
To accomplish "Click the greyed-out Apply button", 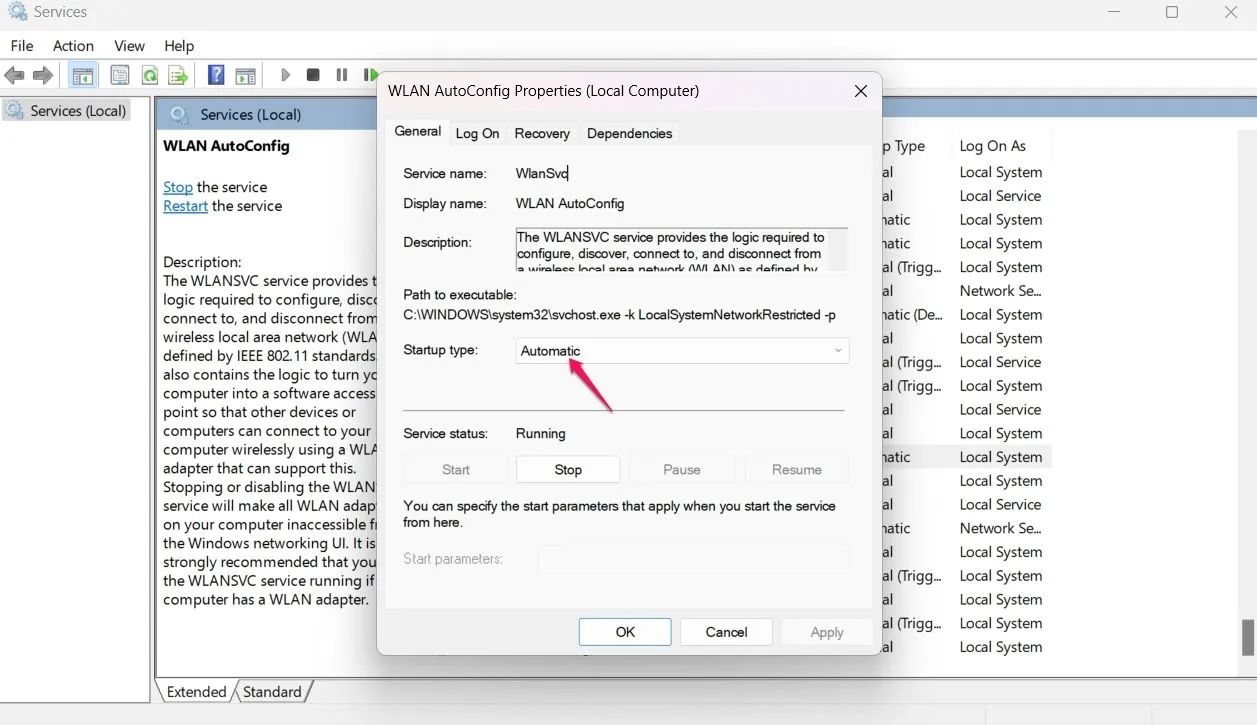I will 827,632.
